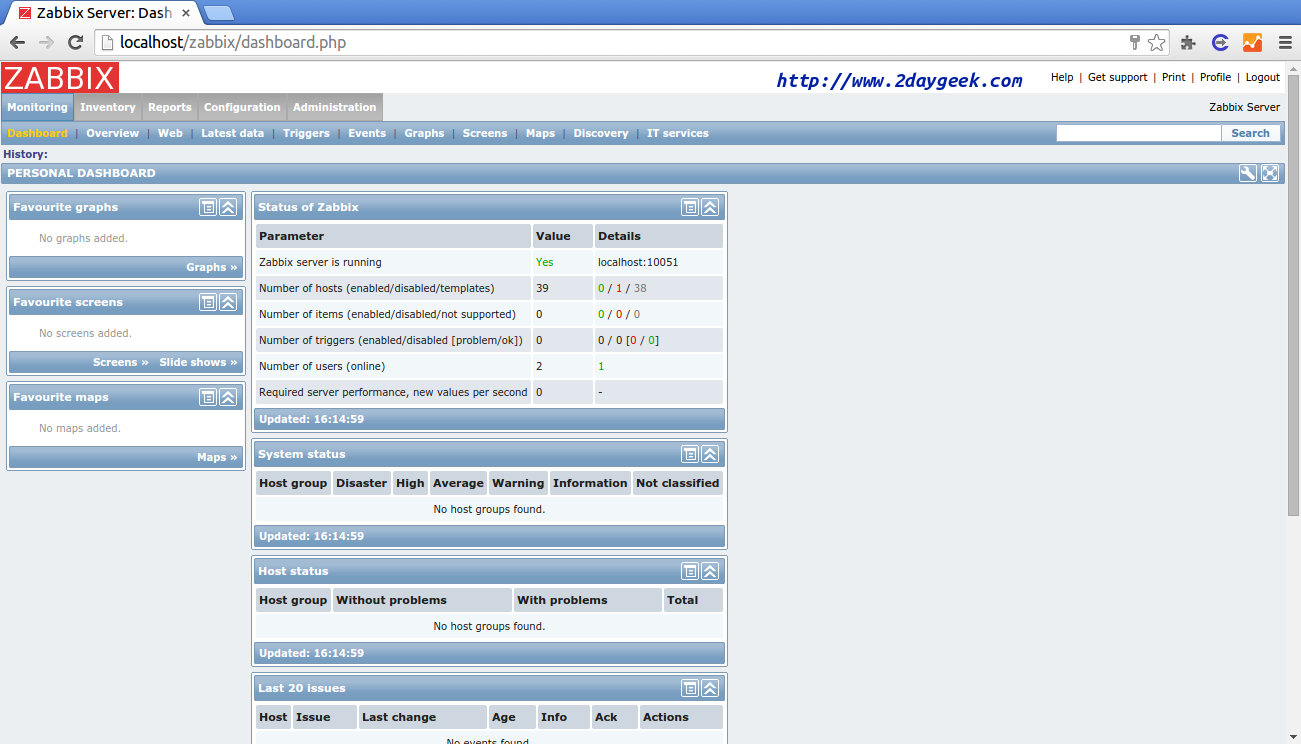
Task: Open the Discovery submenu item
Action: click(x=601, y=133)
